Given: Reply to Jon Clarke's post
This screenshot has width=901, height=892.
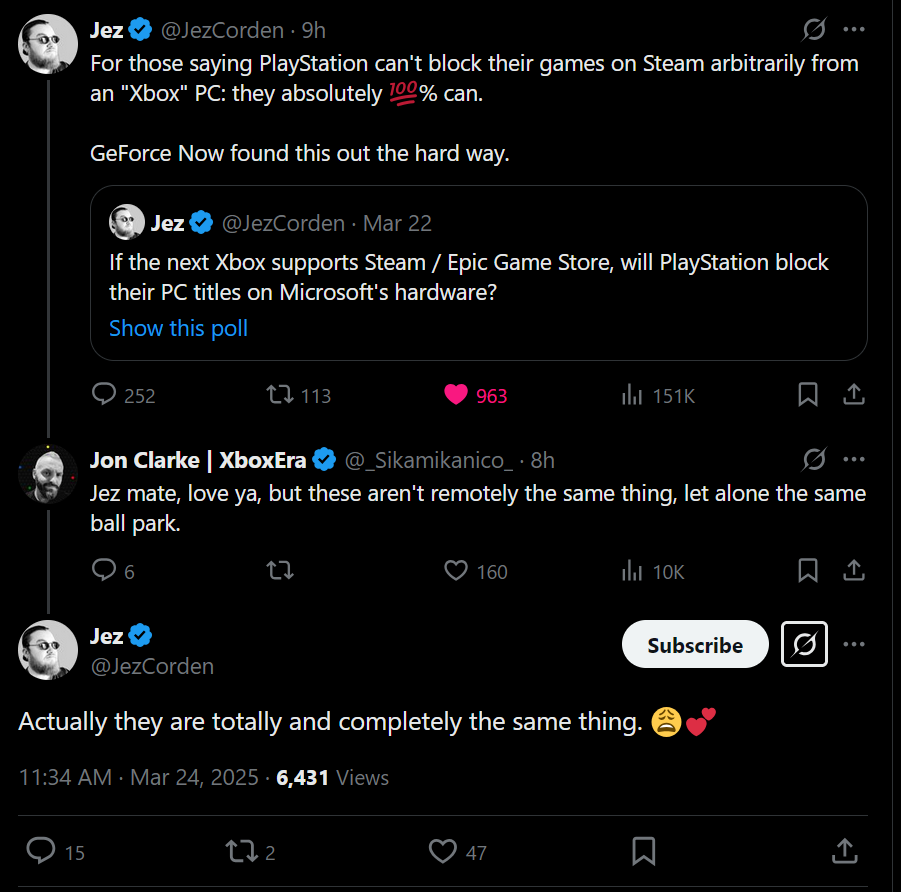Looking at the screenshot, I should pyautogui.click(x=105, y=571).
